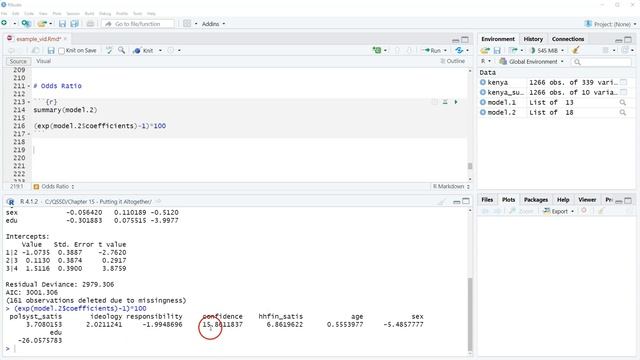
Task: Toggle the document Outline pane
Action: [x=452, y=61]
